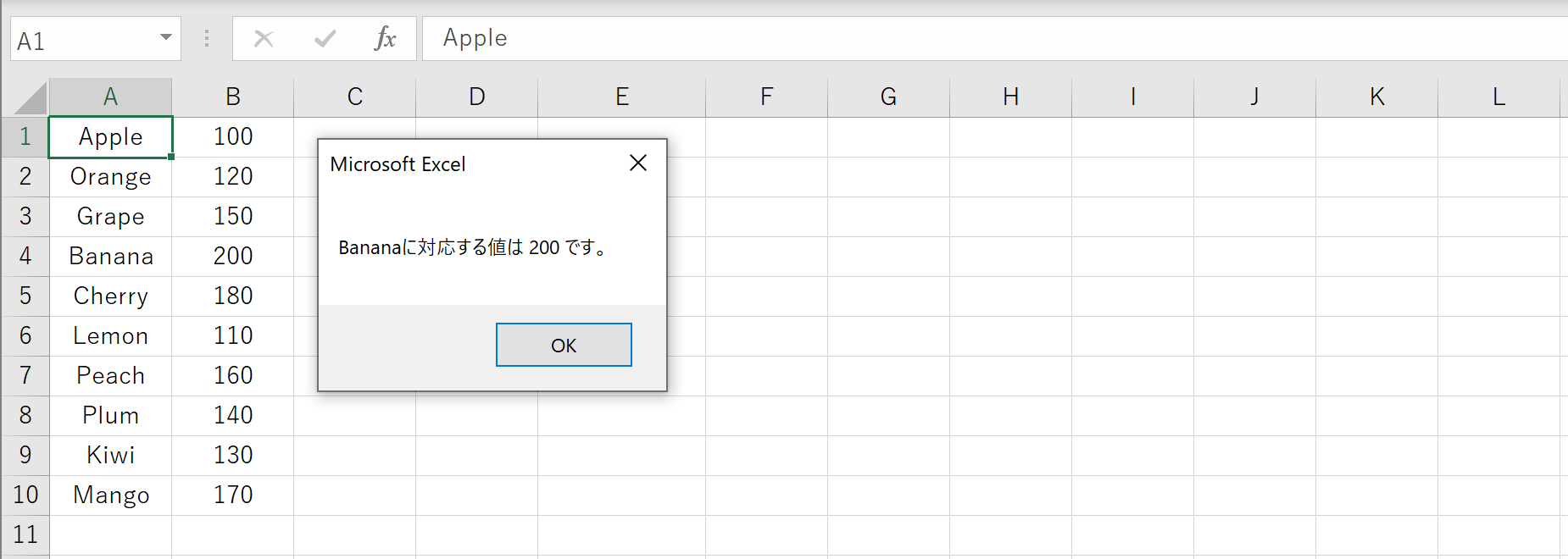Image resolution: width=1568 pixels, height=559 pixels.
Task: Click the formula bar enter checkmark icon
Action: coord(325,38)
